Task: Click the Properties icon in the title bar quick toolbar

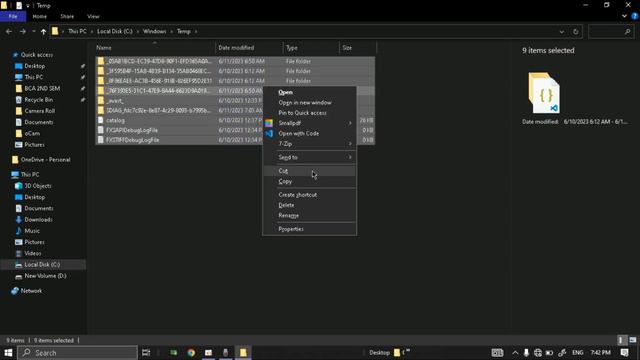Action: (19, 5)
